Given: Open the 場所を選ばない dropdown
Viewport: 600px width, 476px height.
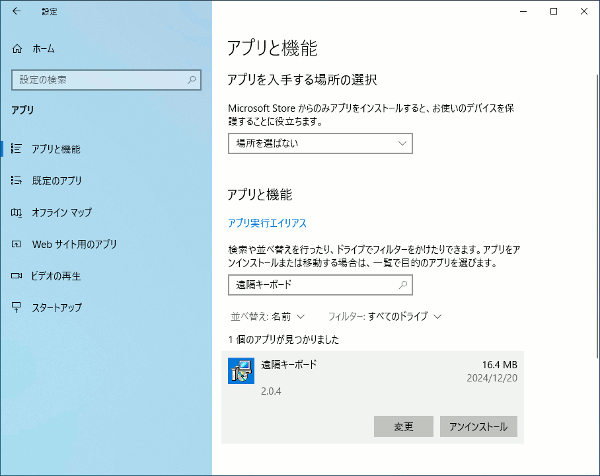Looking at the screenshot, I should point(320,143).
